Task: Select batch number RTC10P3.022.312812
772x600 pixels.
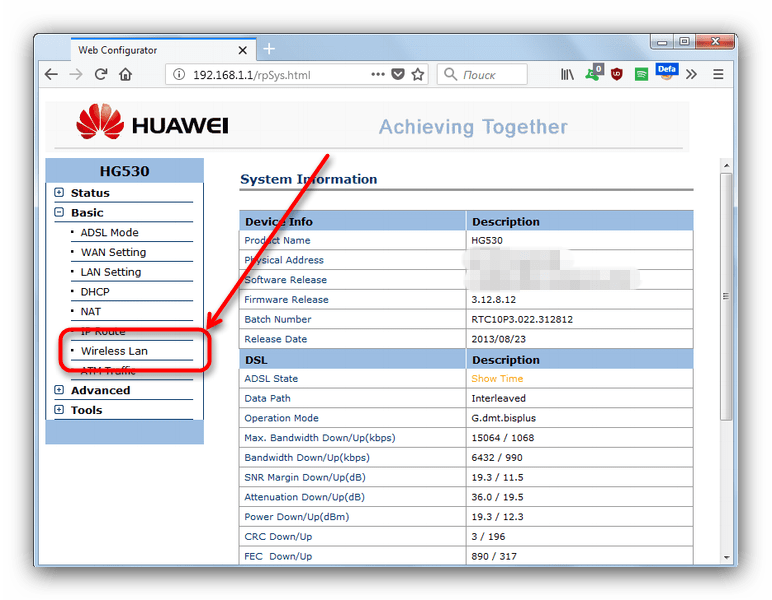Action: [522, 319]
